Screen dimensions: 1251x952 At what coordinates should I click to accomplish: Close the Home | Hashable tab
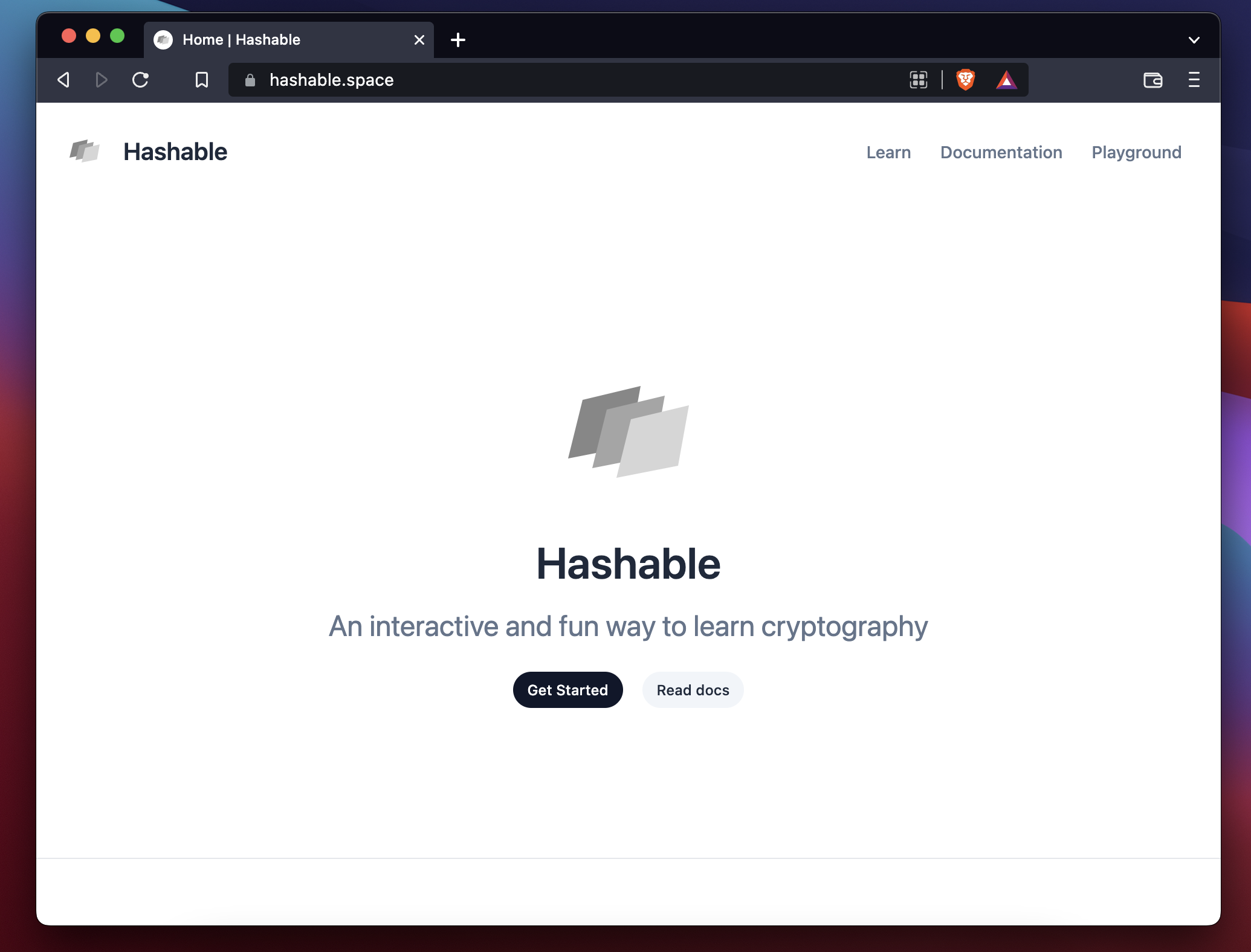(419, 40)
